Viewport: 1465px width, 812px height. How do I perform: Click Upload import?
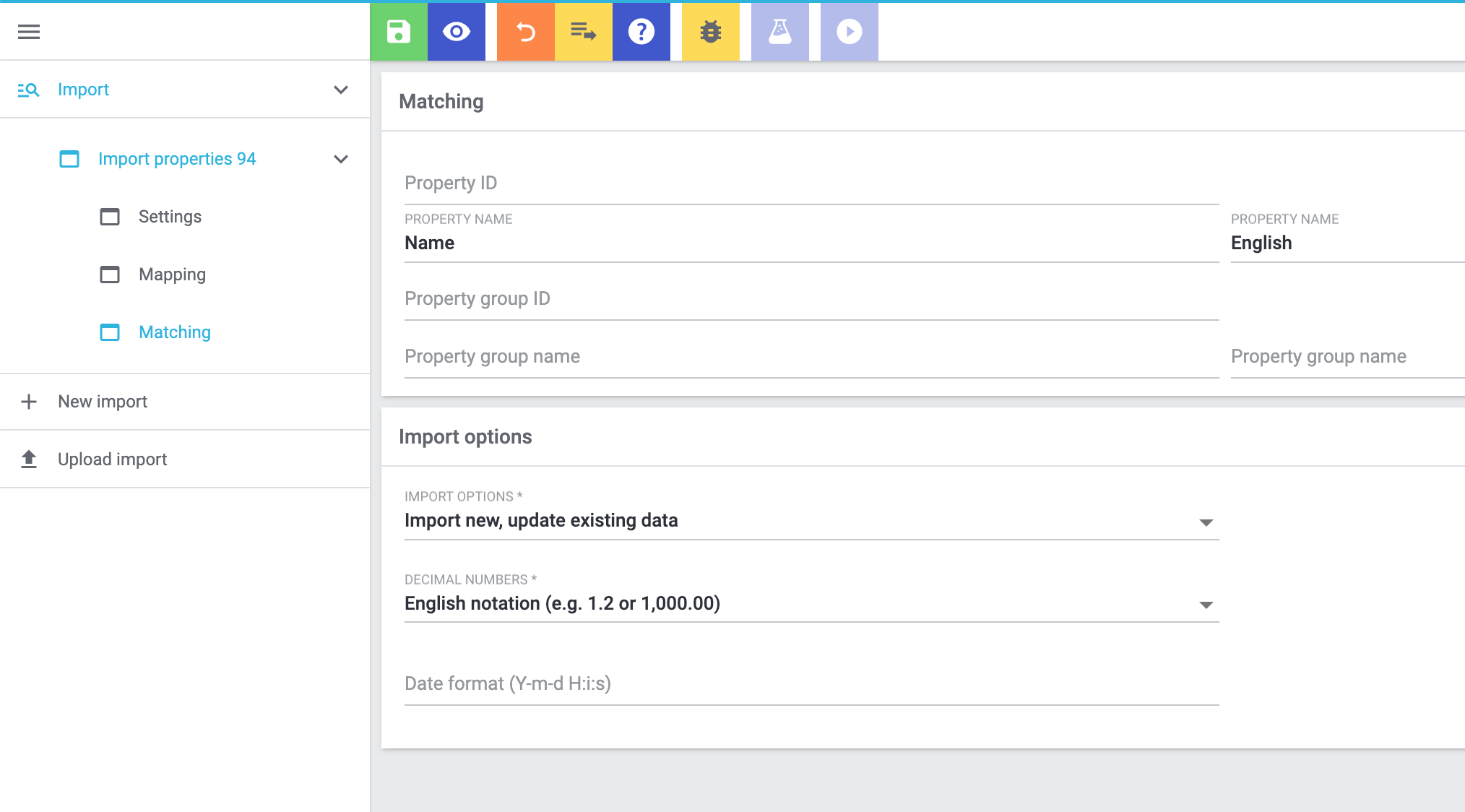point(112,459)
